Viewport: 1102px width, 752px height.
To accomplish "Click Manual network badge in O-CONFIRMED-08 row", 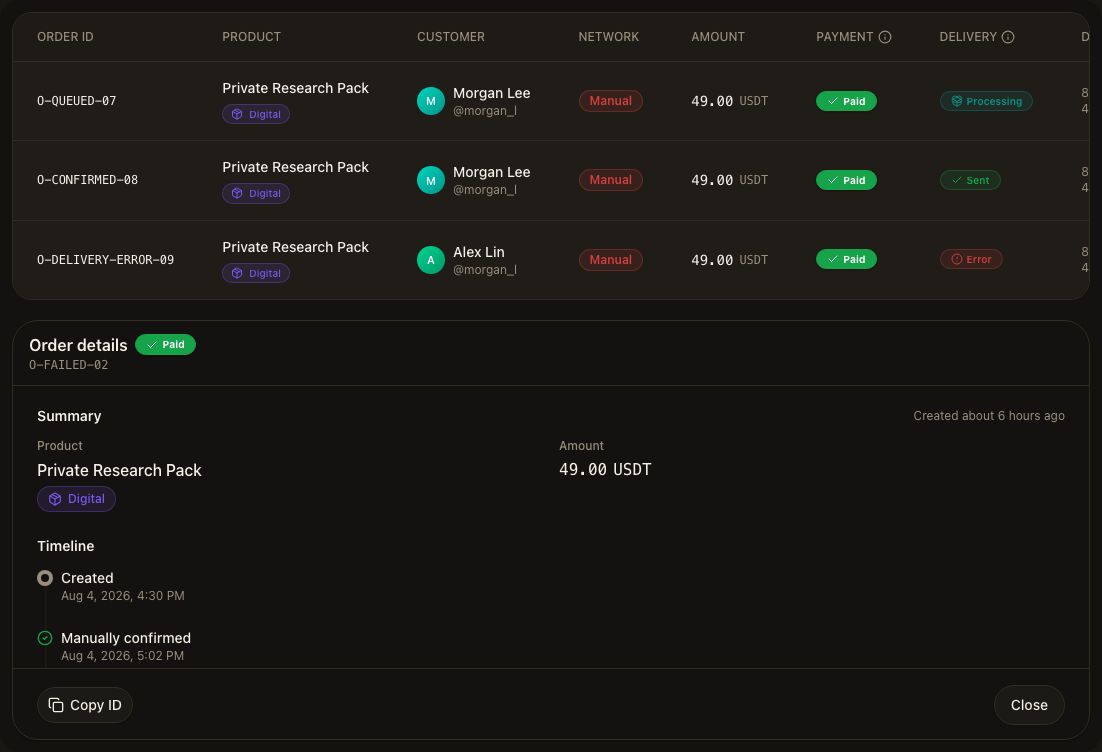I will click(x=611, y=180).
